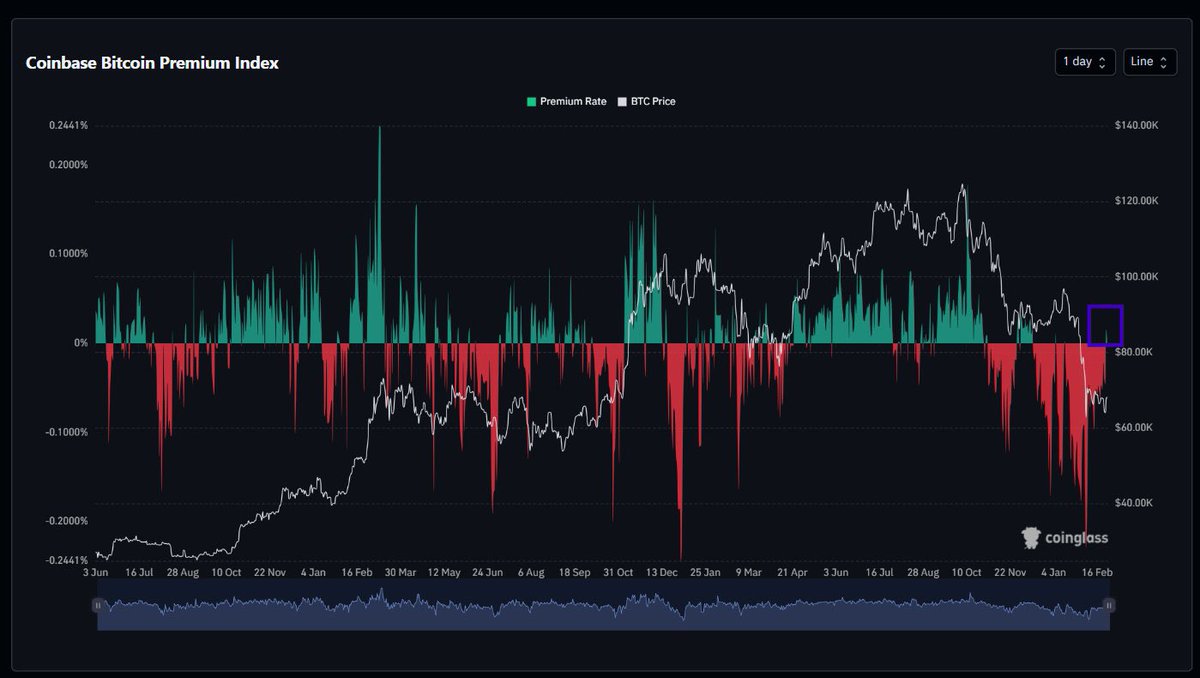This screenshot has width=1200, height=678.
Task: Click the -0.1000% axis label
Action: pyautogui.click(x=67, y=432)
